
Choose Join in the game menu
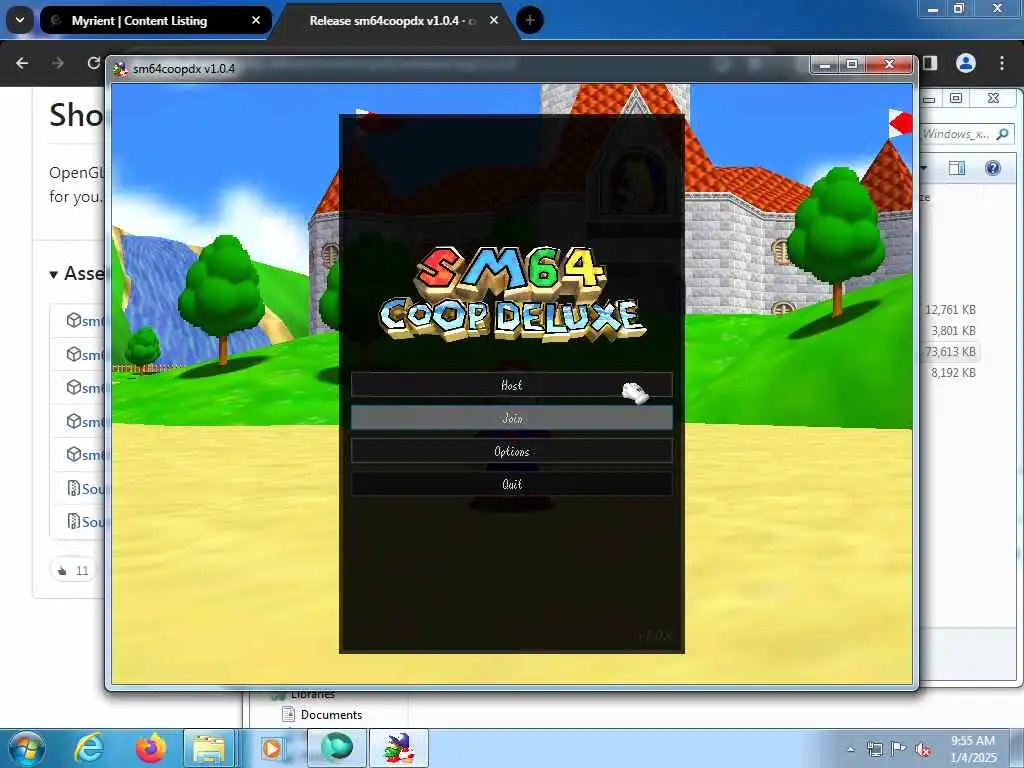pyautogui.click(x=511, y=417)
